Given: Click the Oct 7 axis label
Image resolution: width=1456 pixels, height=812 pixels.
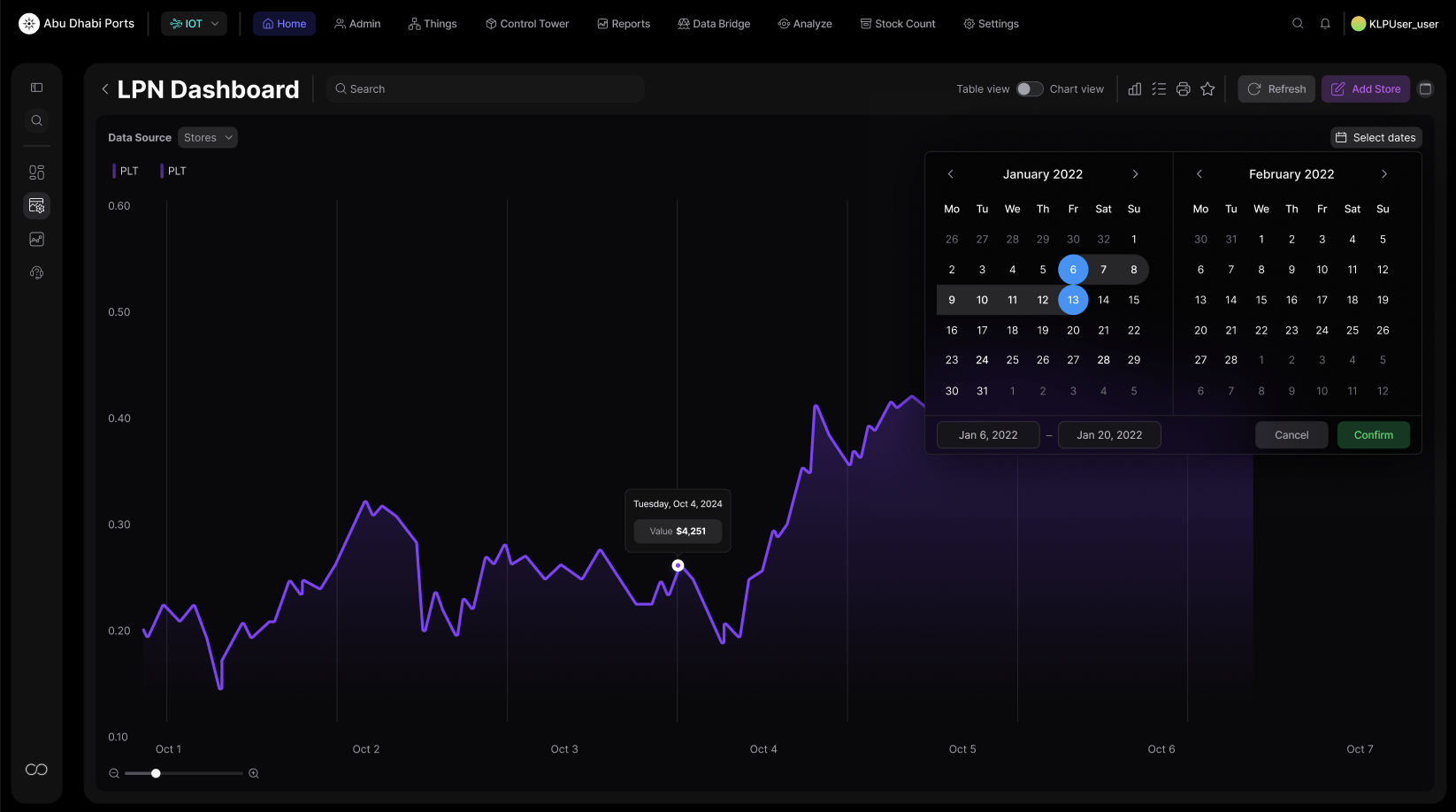Looking at the screenshot, I should [x=1360, y=749].
